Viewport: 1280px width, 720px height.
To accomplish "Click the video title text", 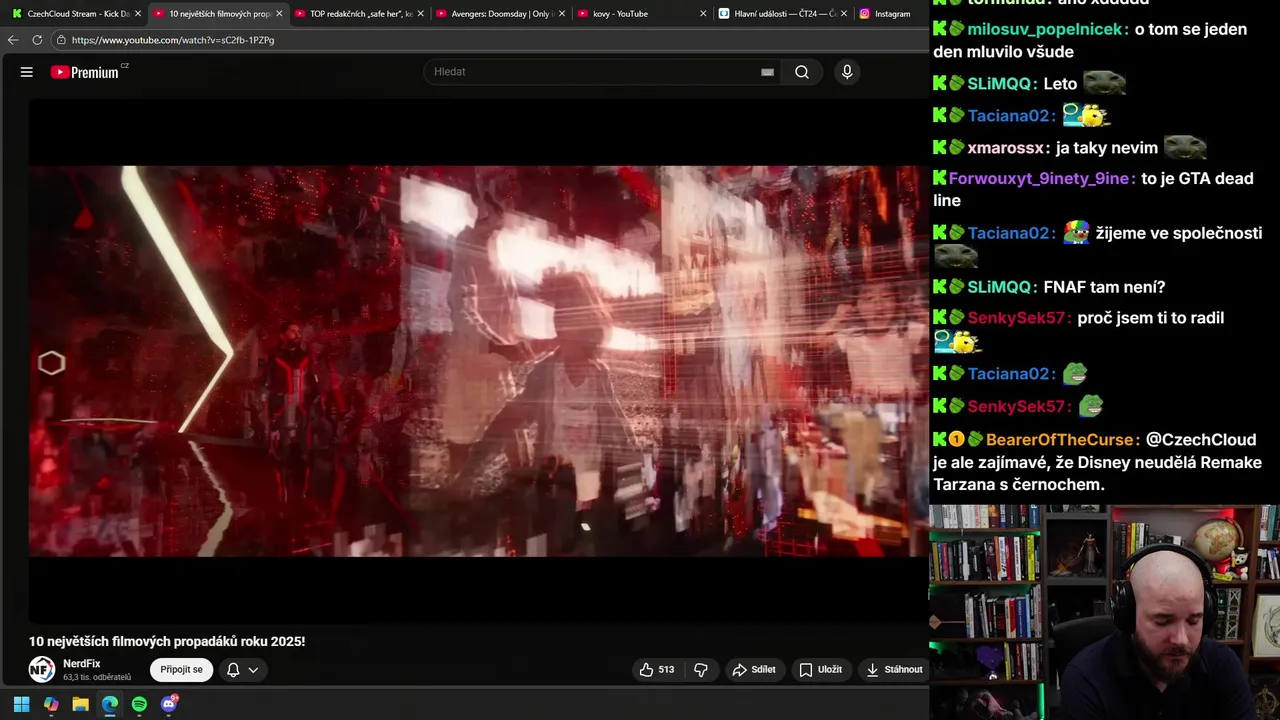I will (167, 642).
